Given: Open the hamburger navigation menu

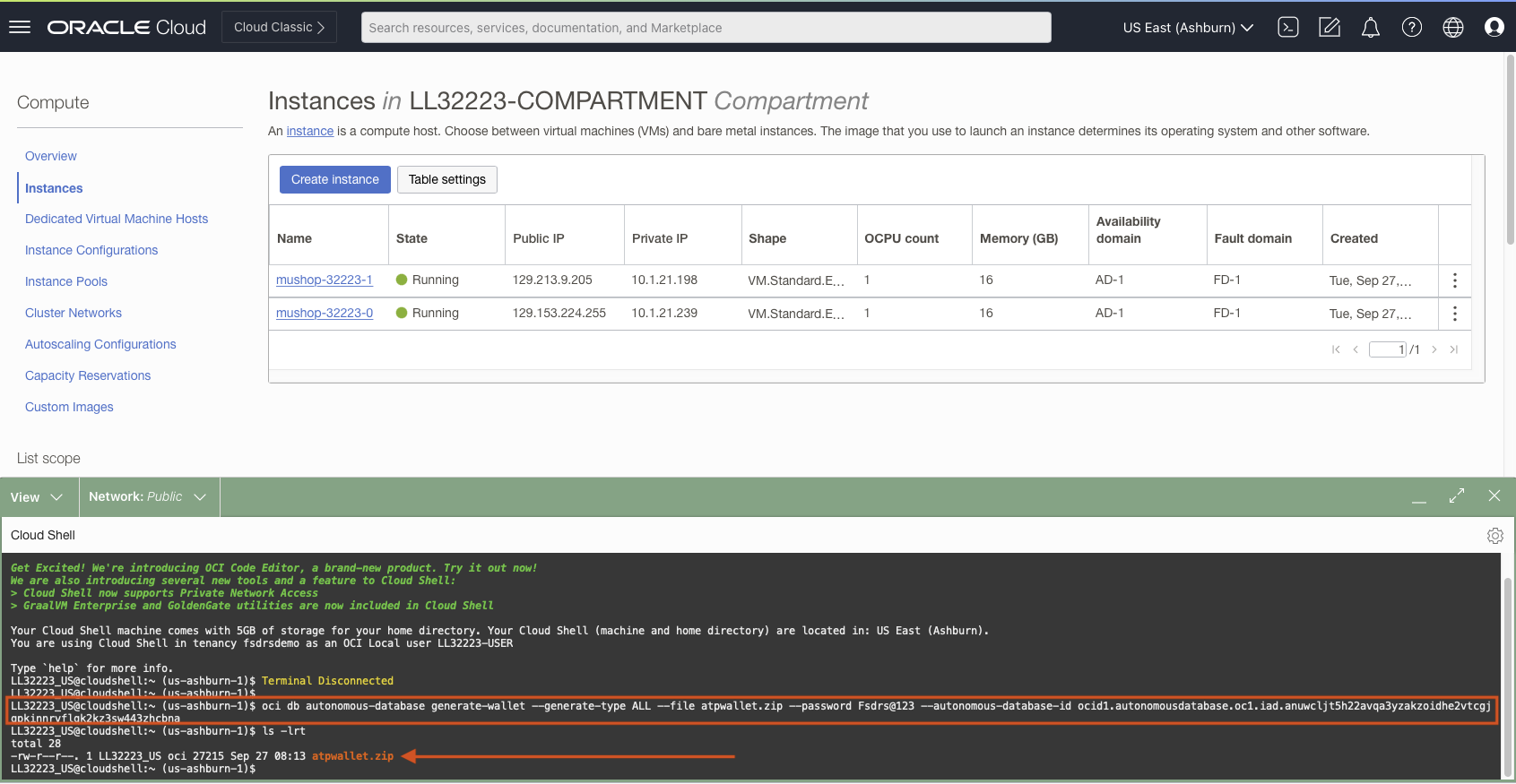Looking at the screenshot, I should pos(20,27).
